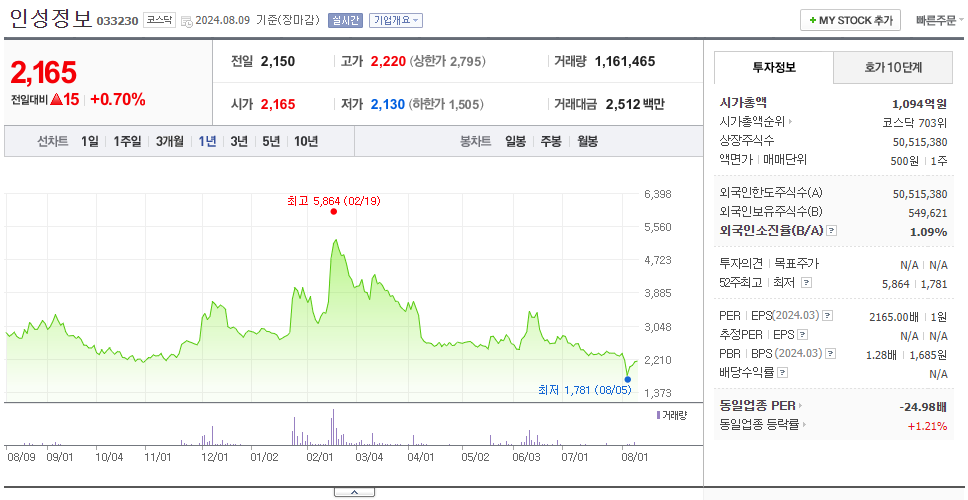Click the 저가 value 2,130

[388, 104]
